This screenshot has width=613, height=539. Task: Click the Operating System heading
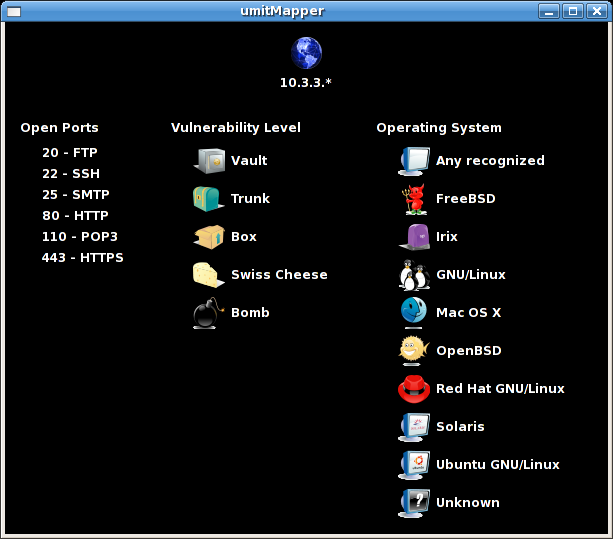[439, 128]
